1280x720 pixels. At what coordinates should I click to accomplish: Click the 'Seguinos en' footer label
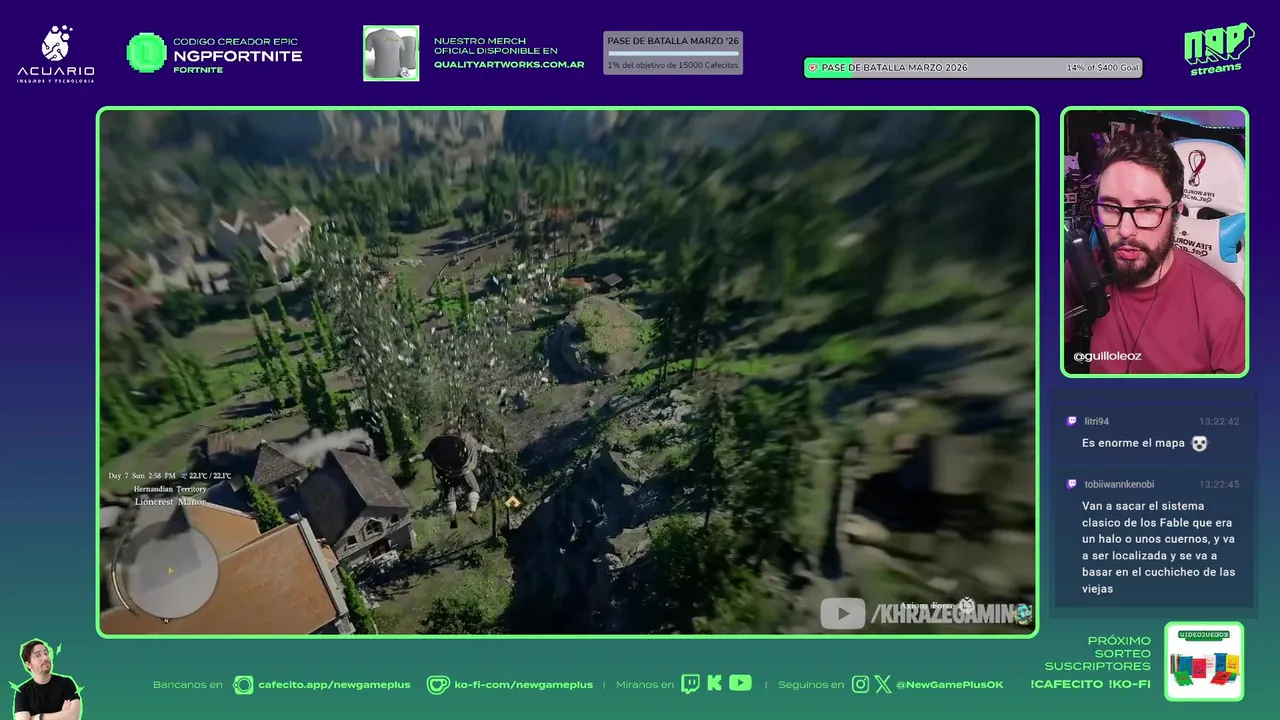click(x=811, y=685)
